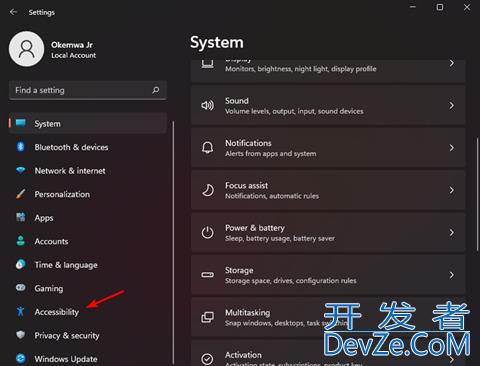The width and height of the screenshot is (480, 366).
Task: Open the Sound settings card
Action: coord(328,105)
